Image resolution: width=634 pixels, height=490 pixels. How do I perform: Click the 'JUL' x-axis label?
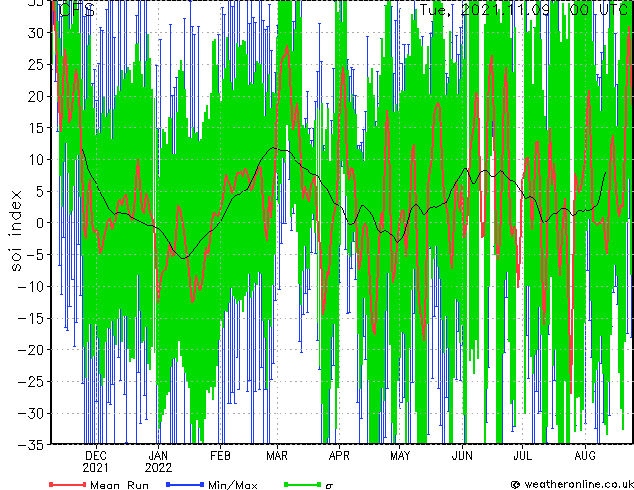tap(522, 456)
